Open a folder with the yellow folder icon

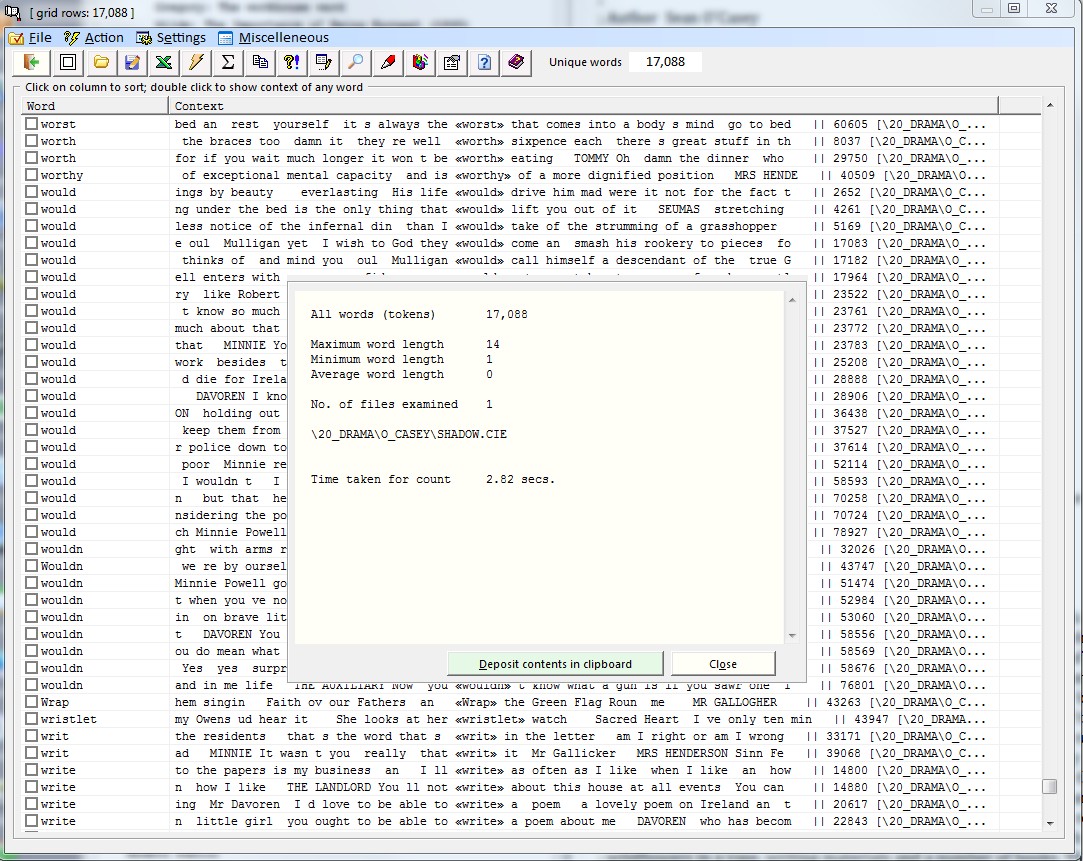[100, 62]
